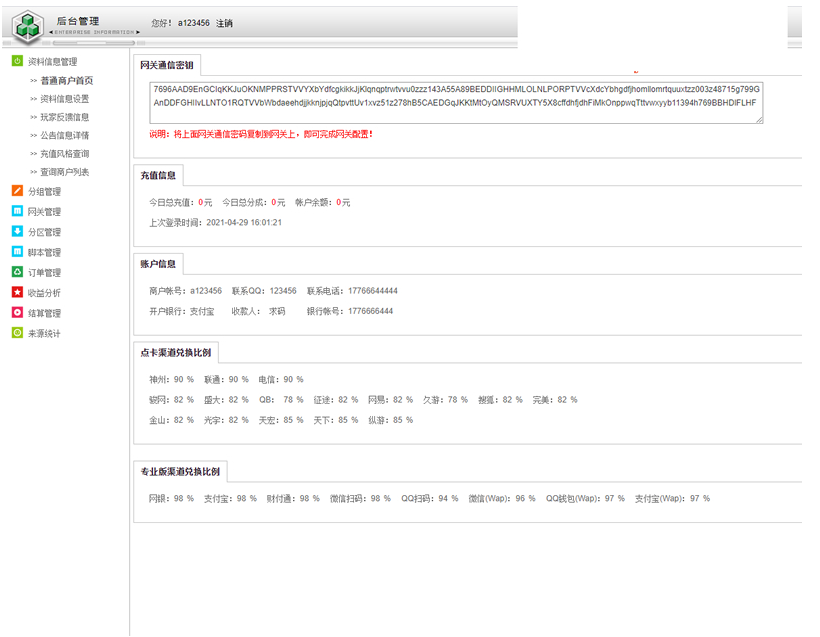Click the red star icon for 收益分析
Viewport: 820px width, 637px height.
pyautogui.click(x=17, y=293)
